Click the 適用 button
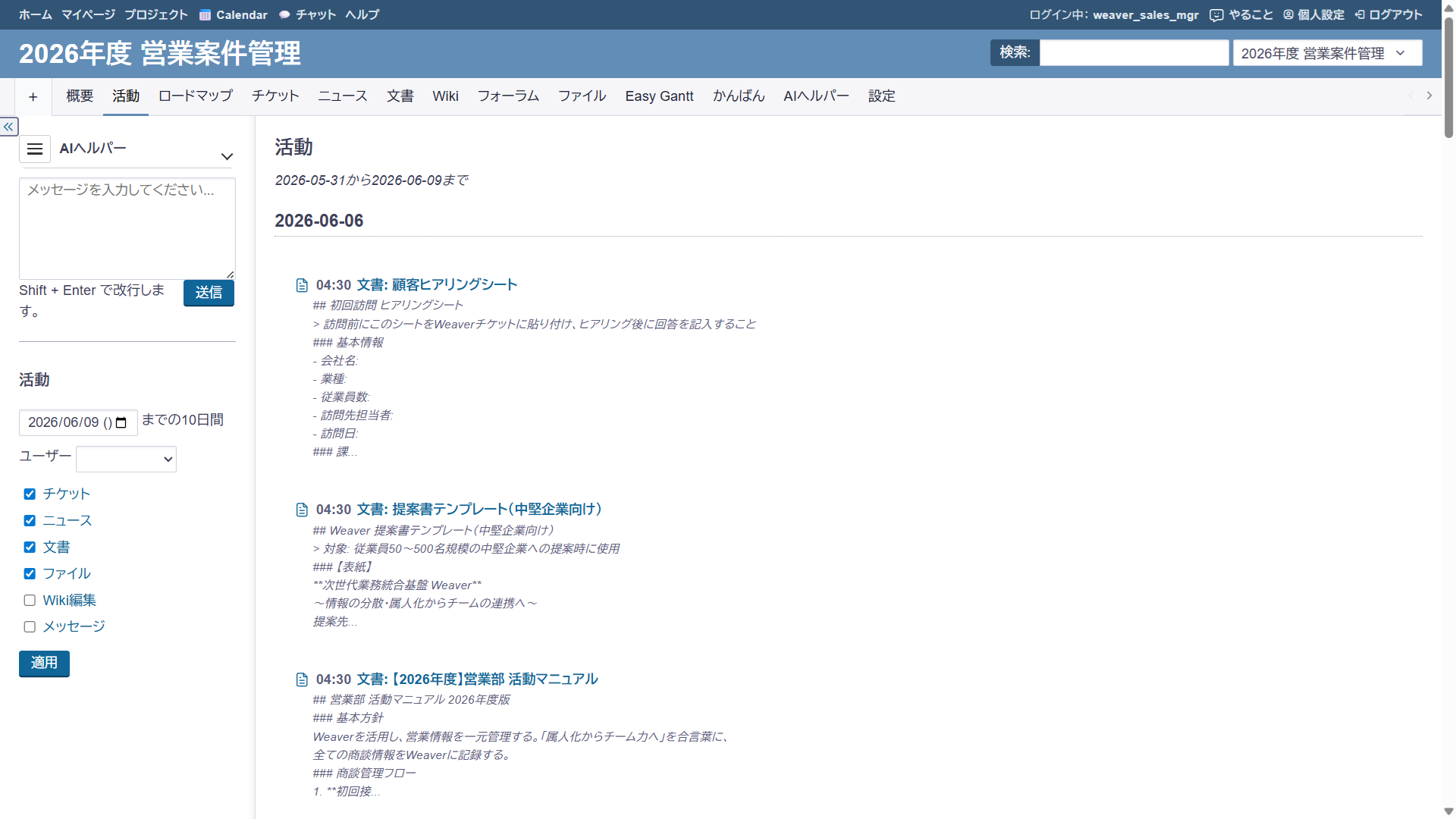 44,664
